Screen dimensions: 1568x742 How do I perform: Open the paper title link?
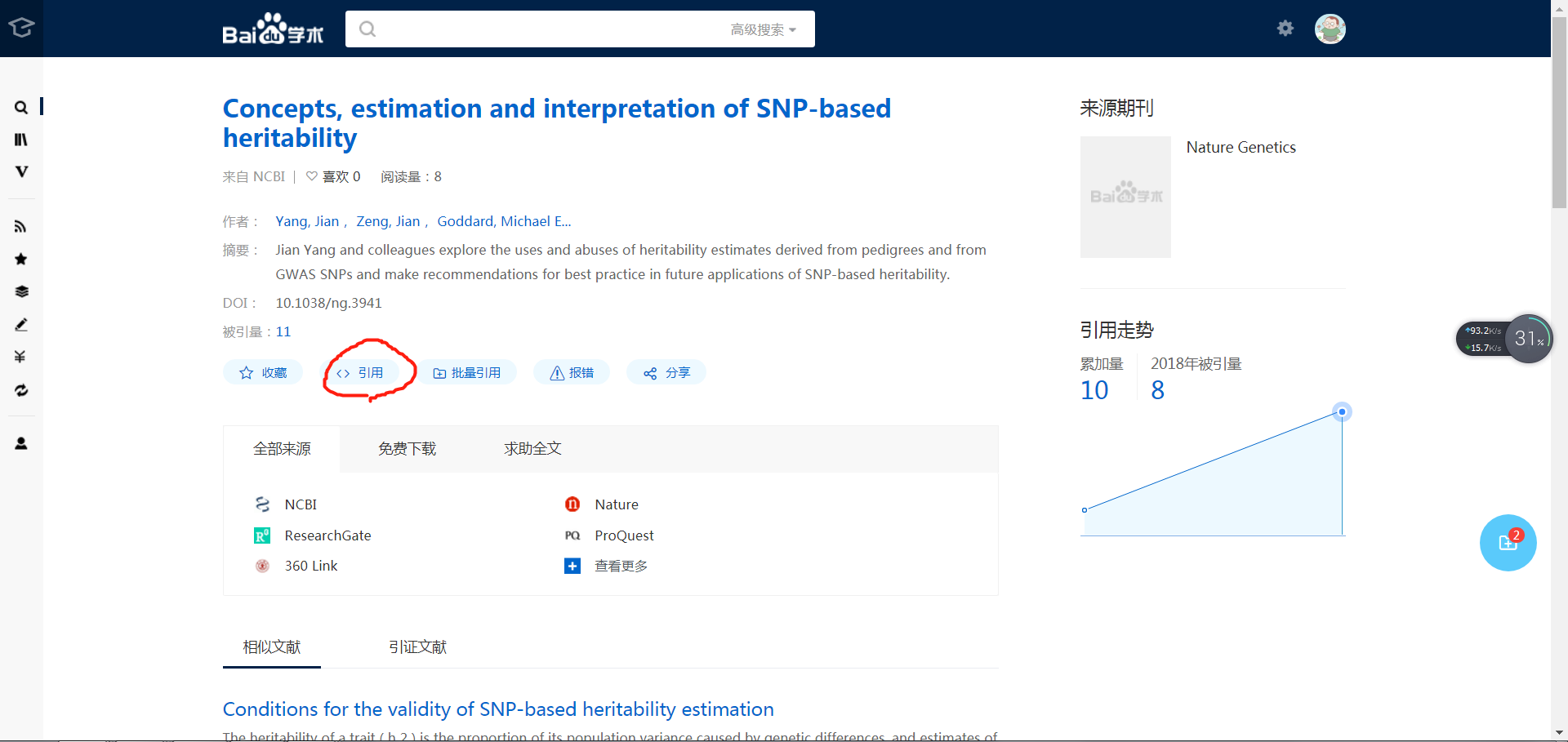click(557, 123)
